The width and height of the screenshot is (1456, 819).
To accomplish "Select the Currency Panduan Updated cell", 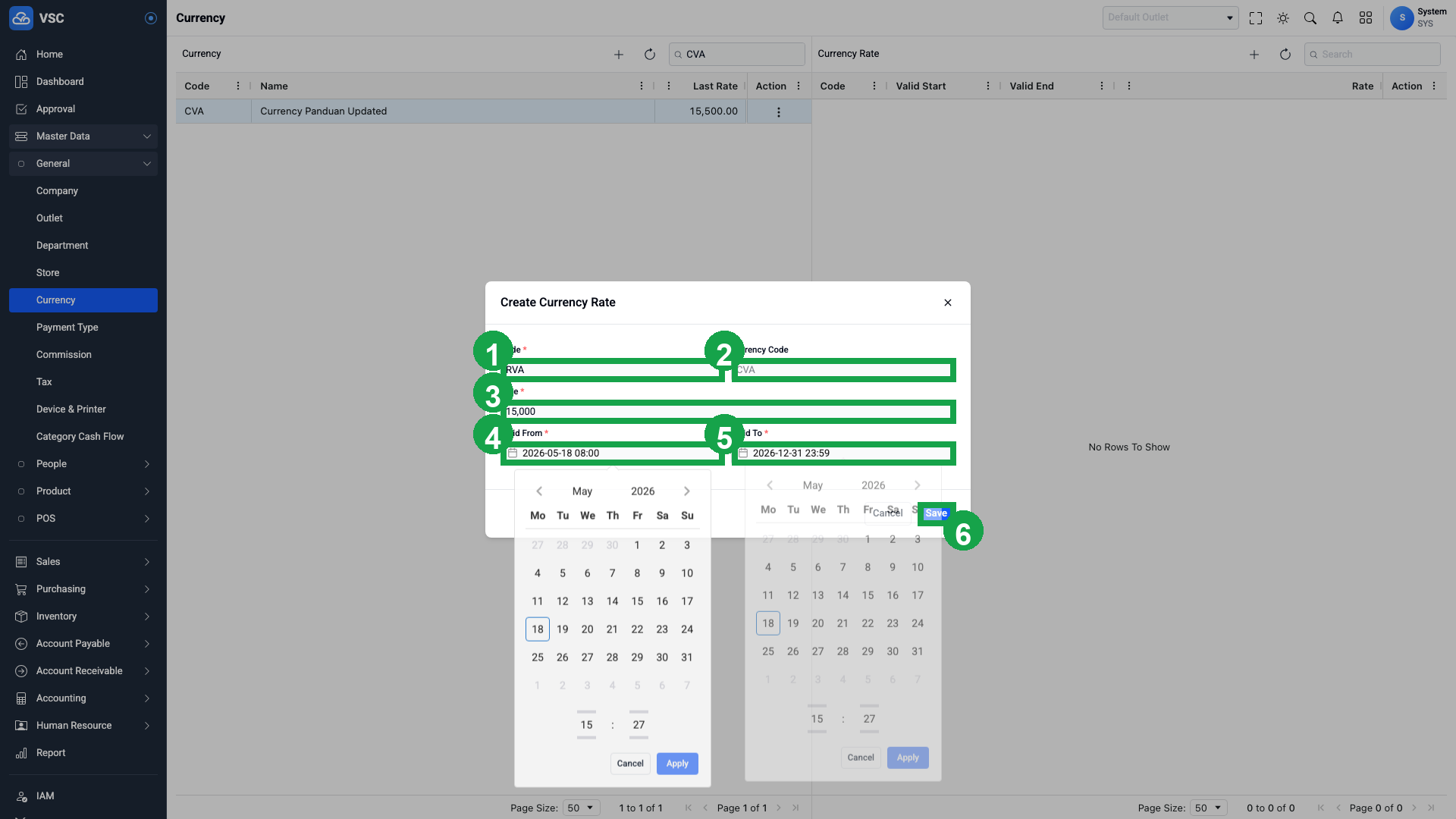I will point(453,111).
